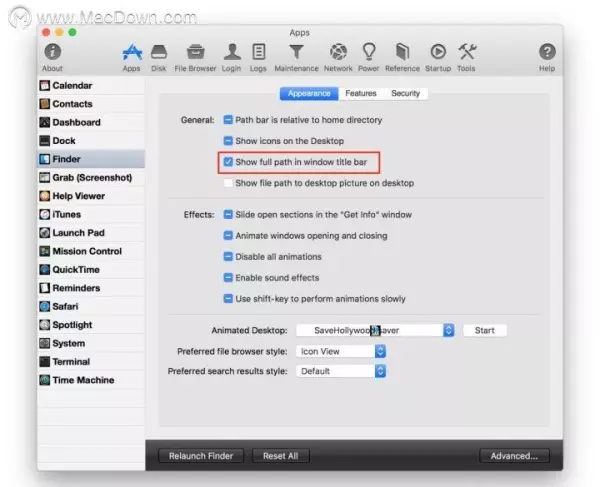Click the green zoom window button
This screenshot has height=487, width=600.
72,32
